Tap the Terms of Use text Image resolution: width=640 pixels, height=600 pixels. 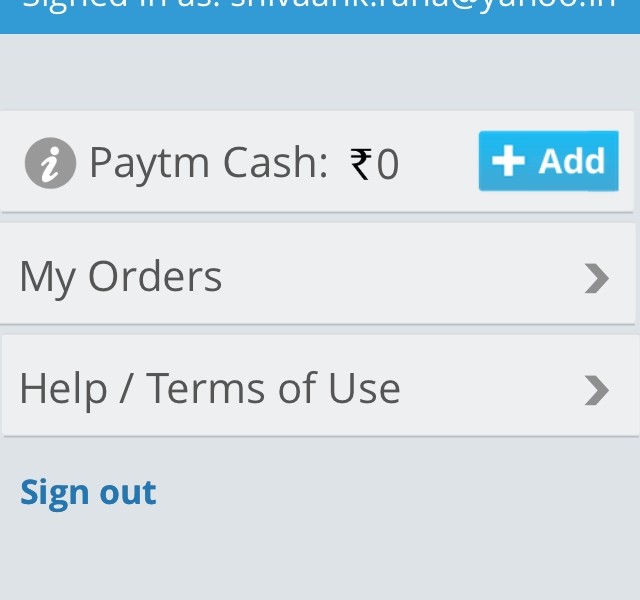[x=273, y=388]
